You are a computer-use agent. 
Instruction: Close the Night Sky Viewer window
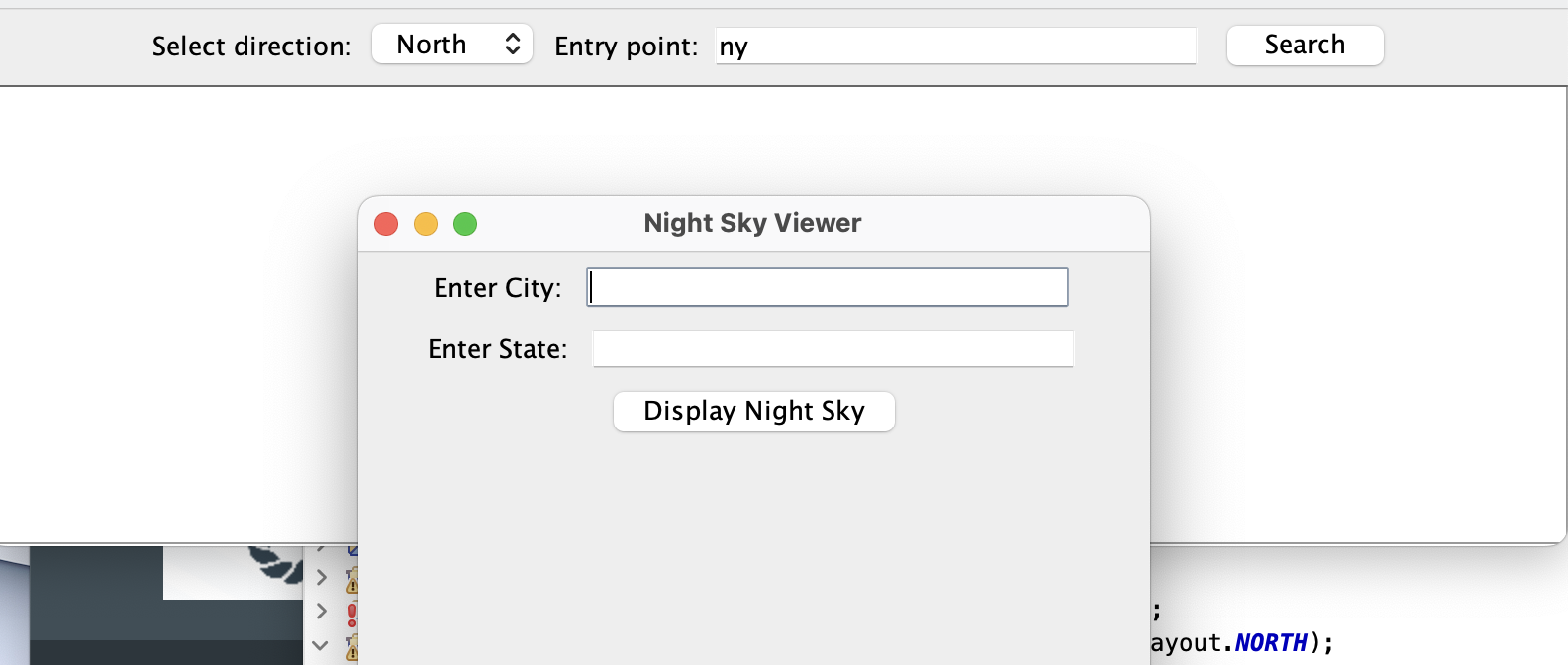point(386,224)
